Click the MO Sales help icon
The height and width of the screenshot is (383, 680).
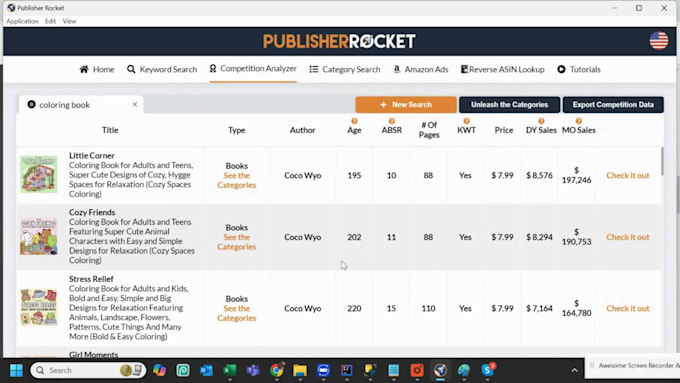tap(579, 121)
